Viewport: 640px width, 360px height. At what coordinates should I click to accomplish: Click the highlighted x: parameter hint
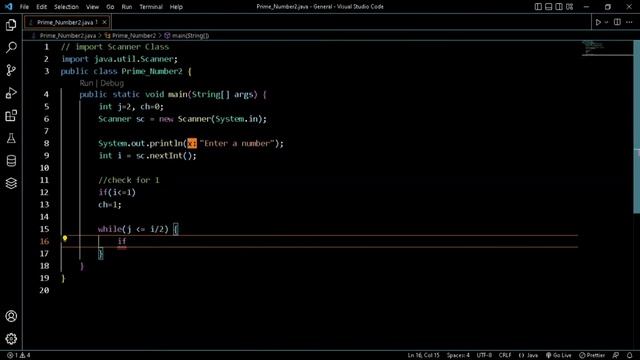click(192, 143)
